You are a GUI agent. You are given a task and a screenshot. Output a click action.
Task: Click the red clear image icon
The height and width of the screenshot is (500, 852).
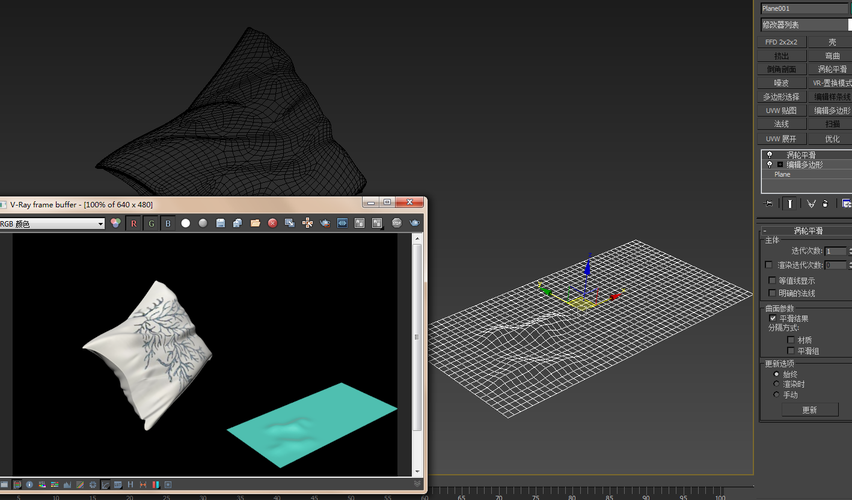[272, 223]
